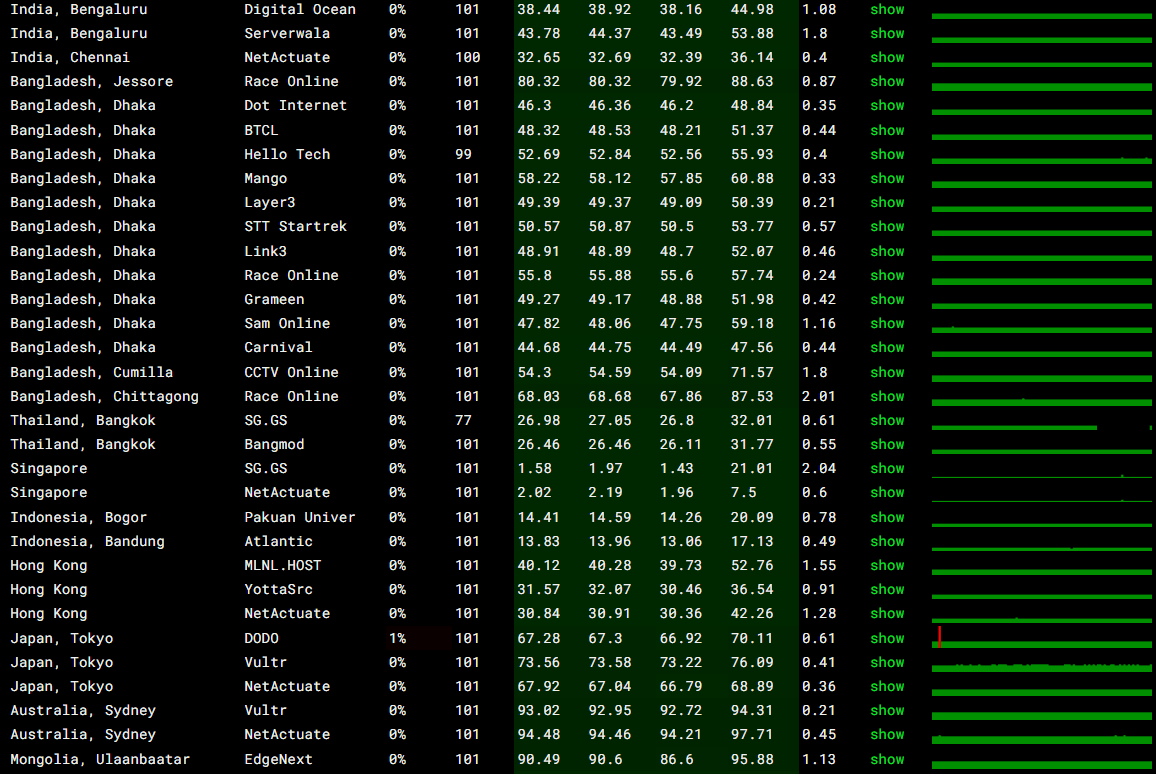Click show for India Bengaluru Digital Ocean
This screenshot has width=1156, height=774.
tap(887, 10)
